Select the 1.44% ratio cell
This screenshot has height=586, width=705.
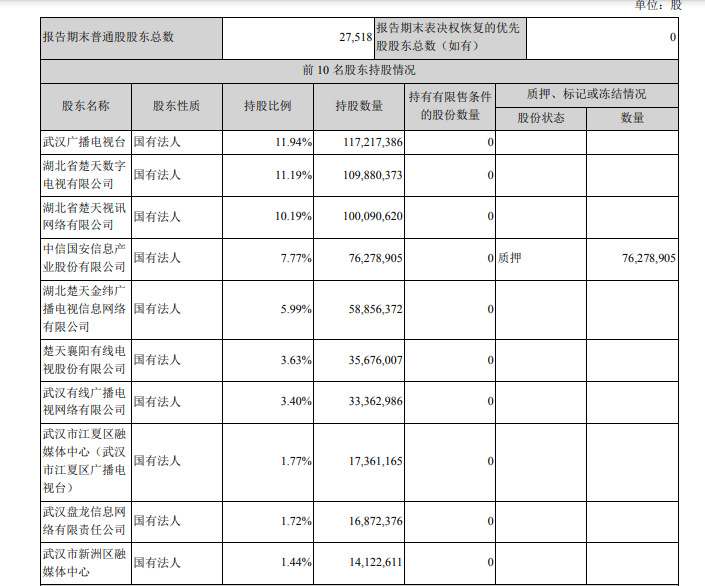point(296,563)
